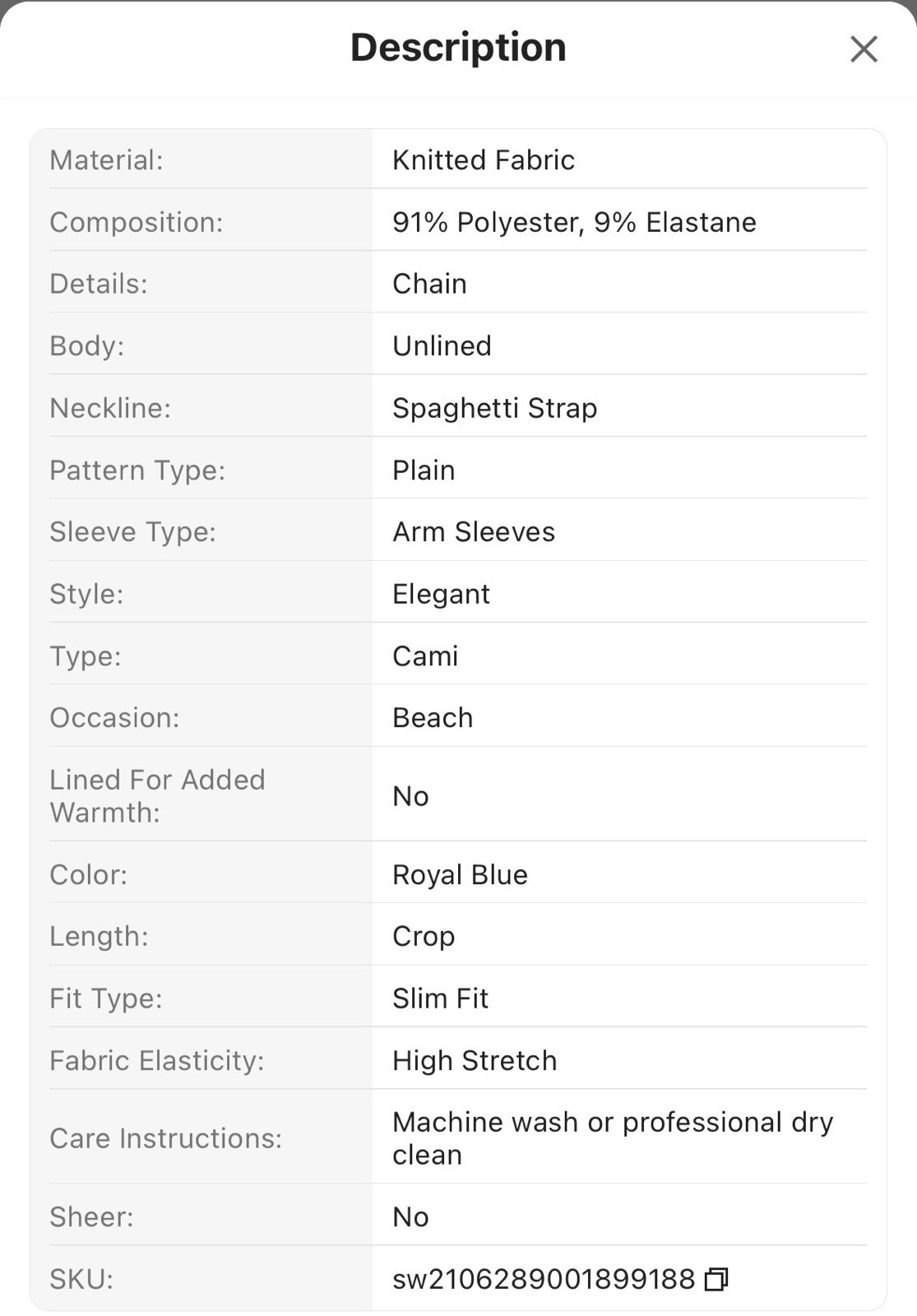Close the Description panel
Viewport: 917px width, 1316px height.
click(864, 49)
